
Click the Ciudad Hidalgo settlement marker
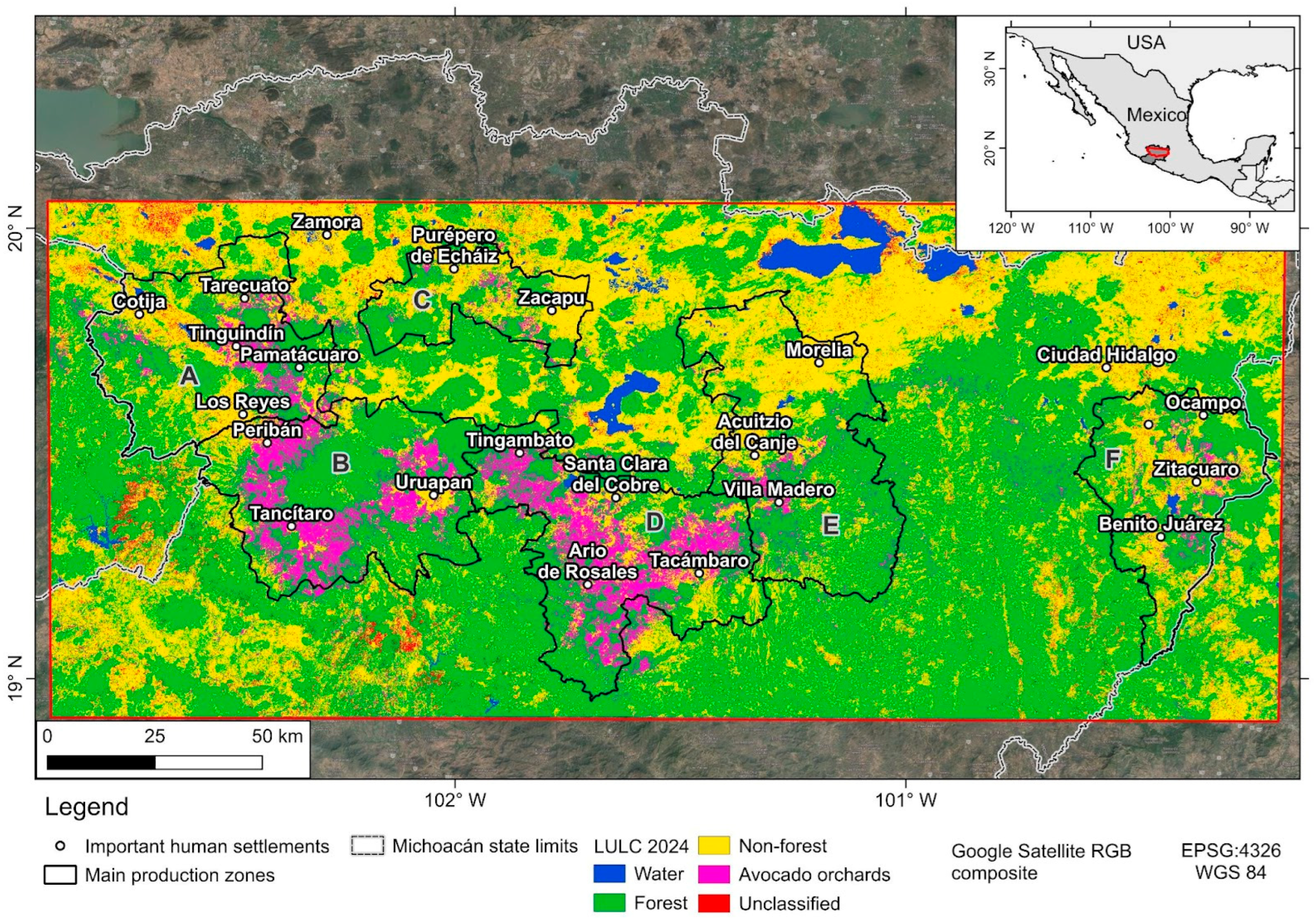(1106, 367)
